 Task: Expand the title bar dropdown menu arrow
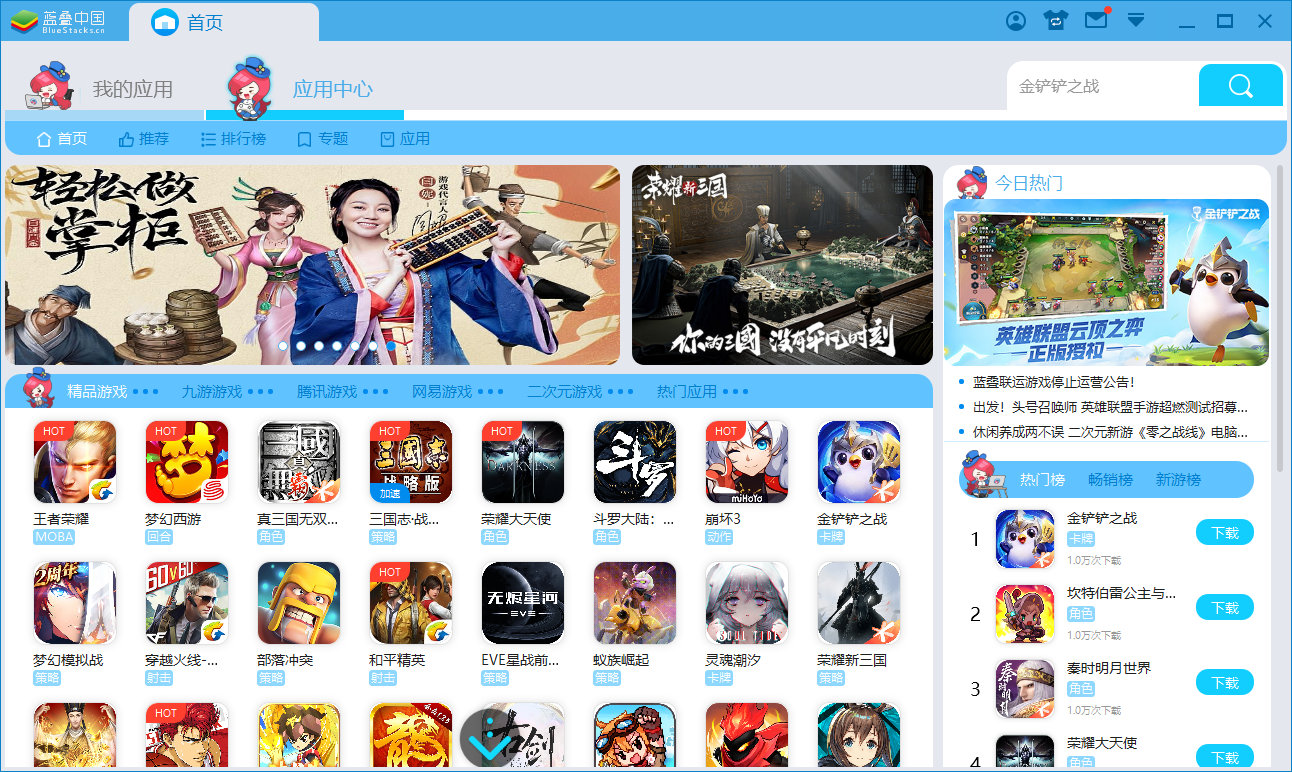[1136, 20]
